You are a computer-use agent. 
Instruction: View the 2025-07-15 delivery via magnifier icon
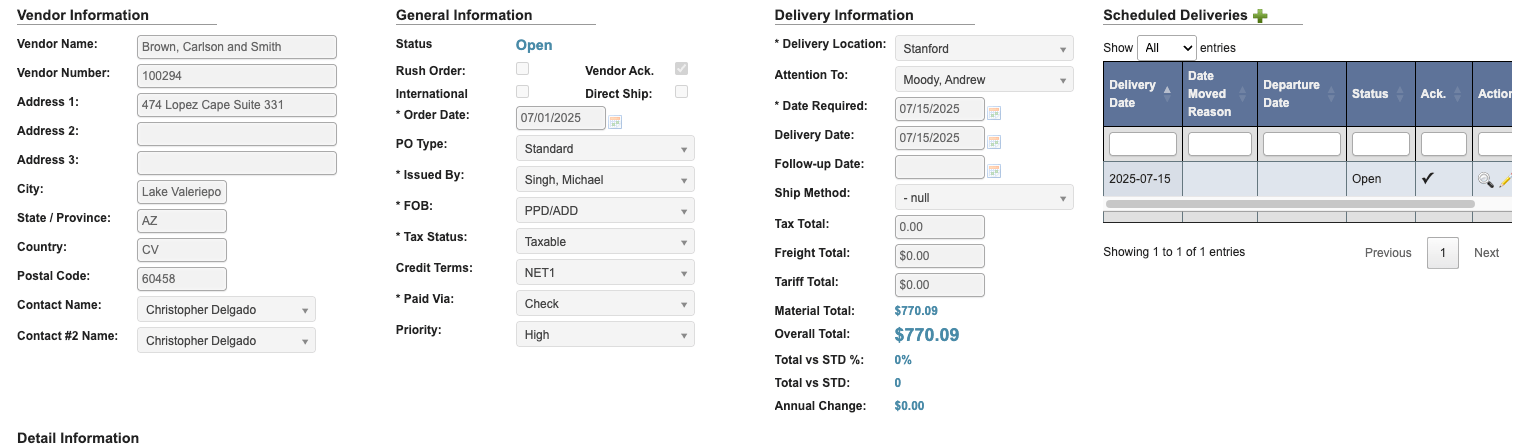click(x=1486, y=180)
